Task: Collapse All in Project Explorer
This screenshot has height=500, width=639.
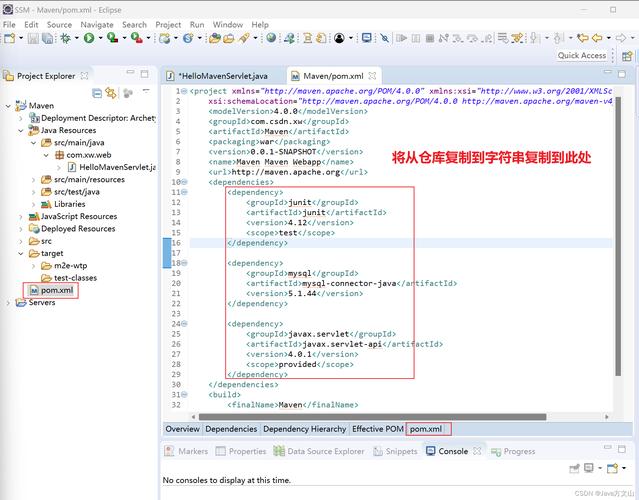Action: [x=97, y=93]
